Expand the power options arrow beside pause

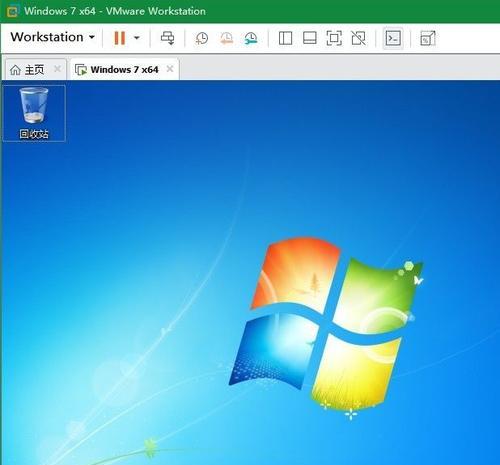pos(137,38)
